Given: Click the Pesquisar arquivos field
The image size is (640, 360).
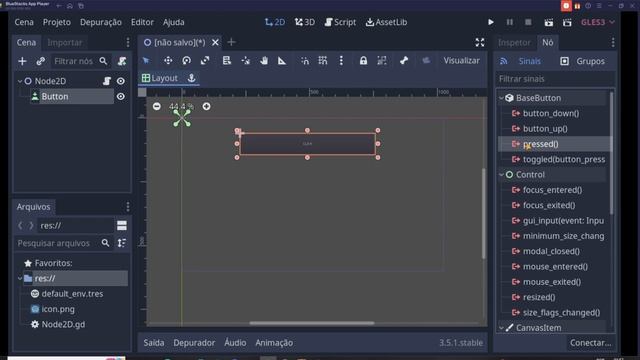Looking at the screenshot, I should [x=58, y=243].
